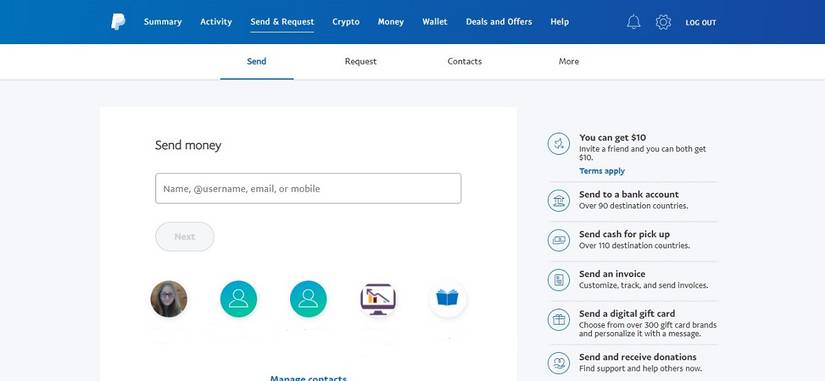
Task: Click 'Send to a bank account'
Action: (x=629, y=194)
